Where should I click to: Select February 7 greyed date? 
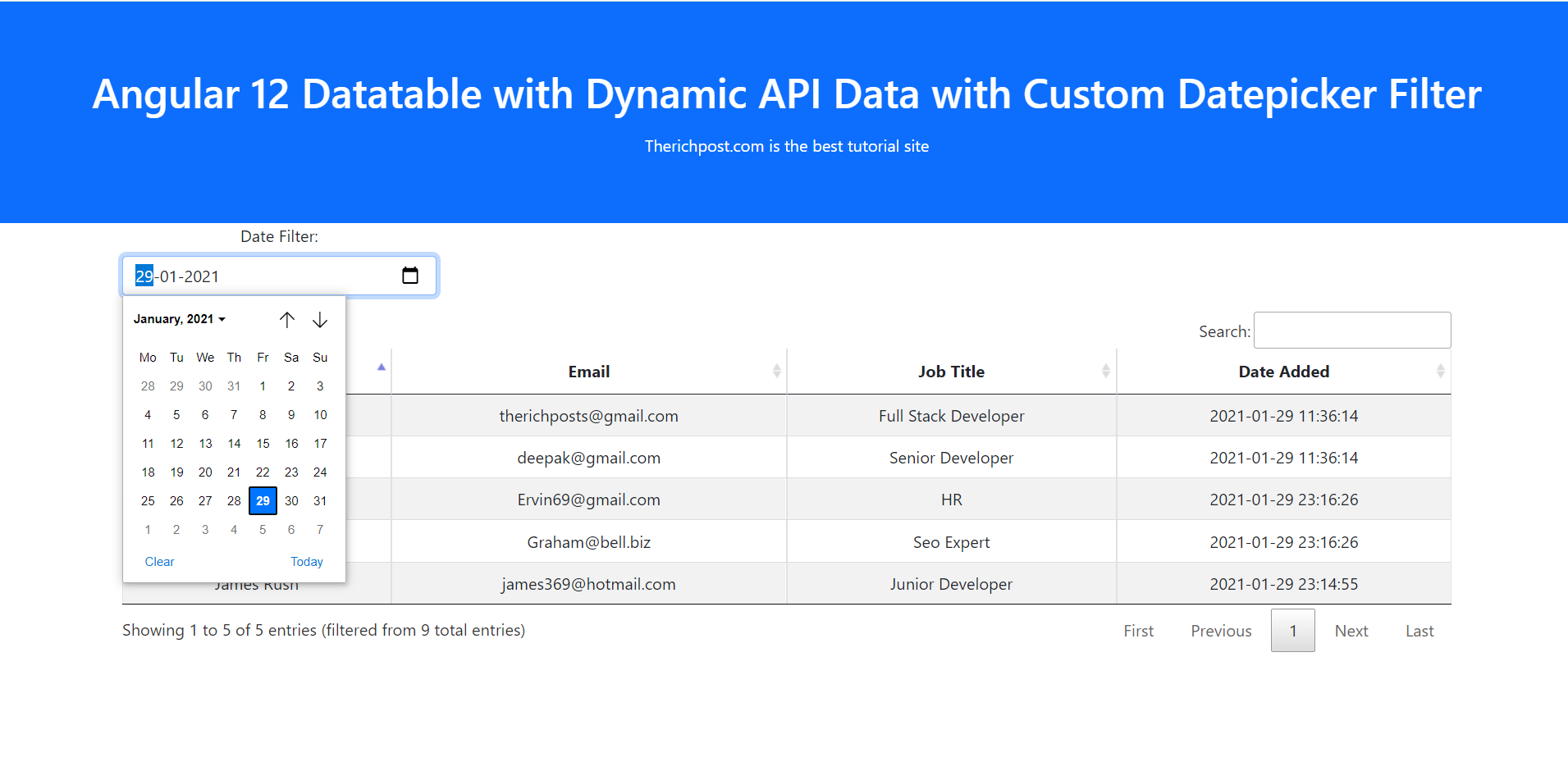click(320, 530)
